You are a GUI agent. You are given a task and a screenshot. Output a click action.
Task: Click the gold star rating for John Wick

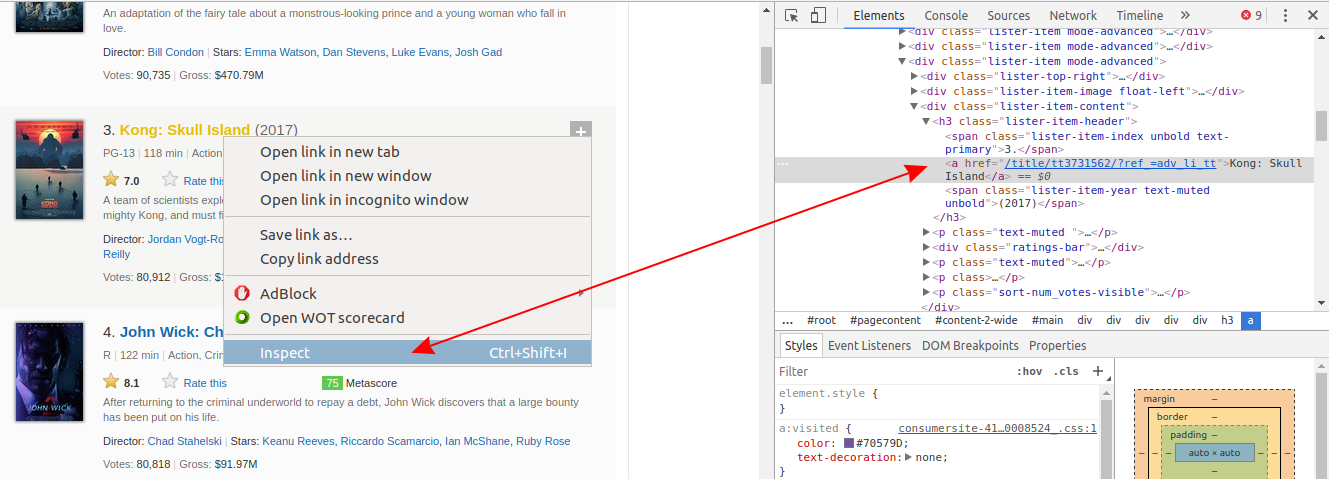[x=111, y=382]
